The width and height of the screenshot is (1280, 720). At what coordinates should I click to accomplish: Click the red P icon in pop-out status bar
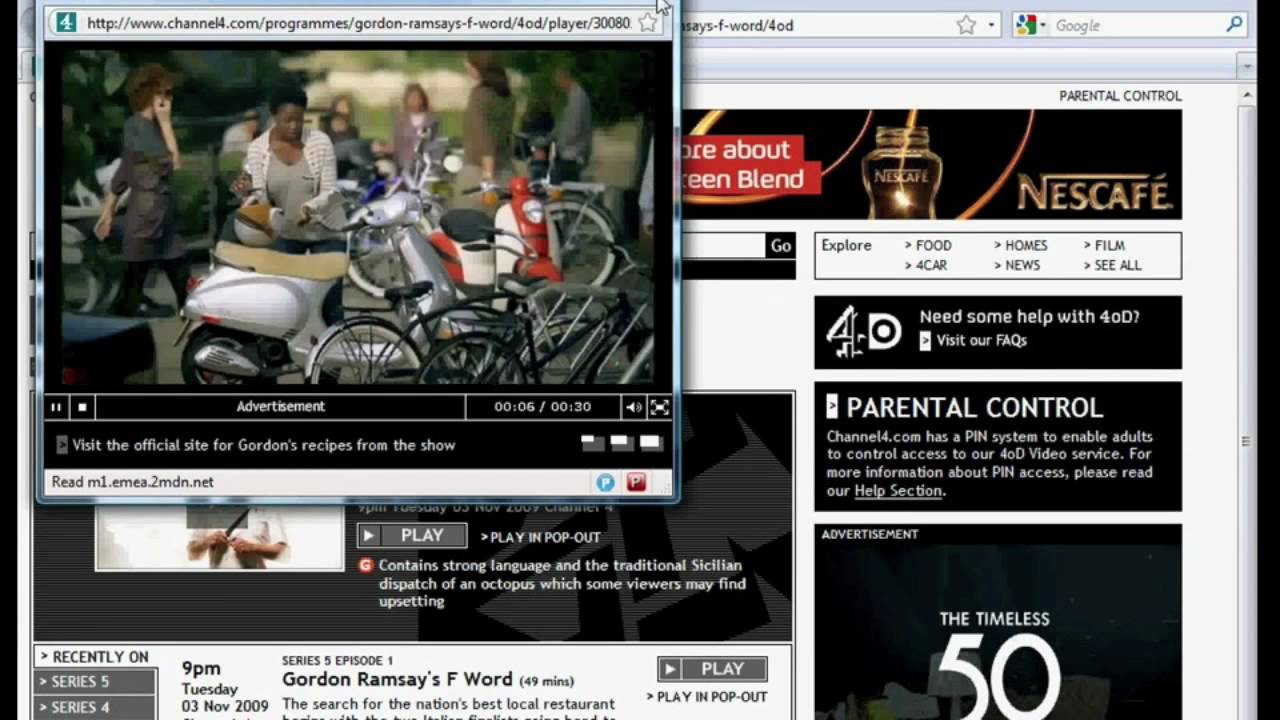tap(636, 482)
